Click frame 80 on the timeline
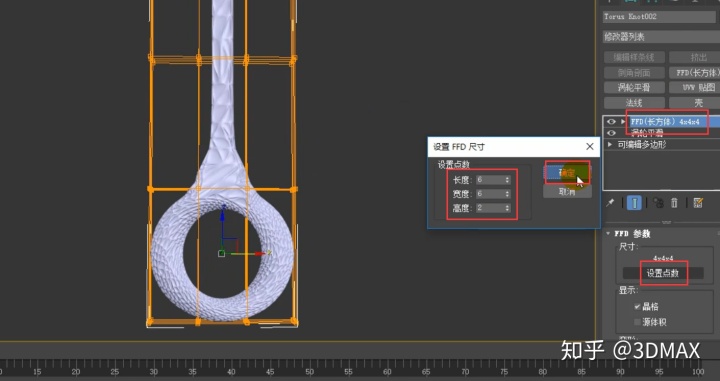 [x=543, y=371]
